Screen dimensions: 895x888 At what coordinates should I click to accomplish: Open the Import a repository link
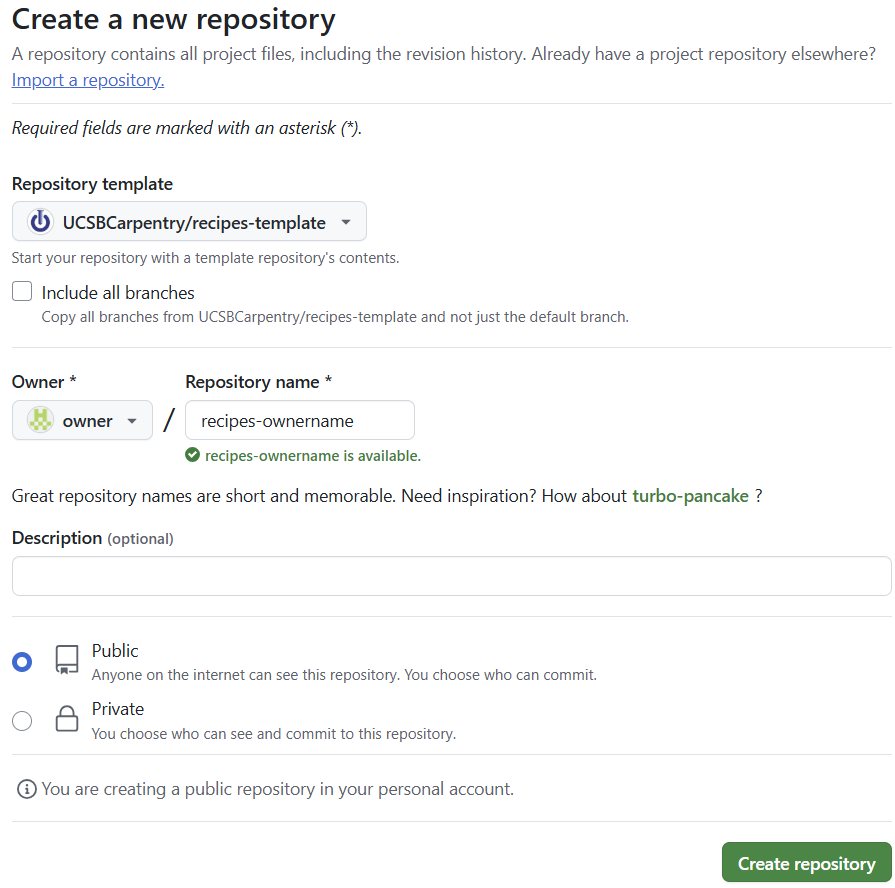pyautogui.click(x=87, y=80)
